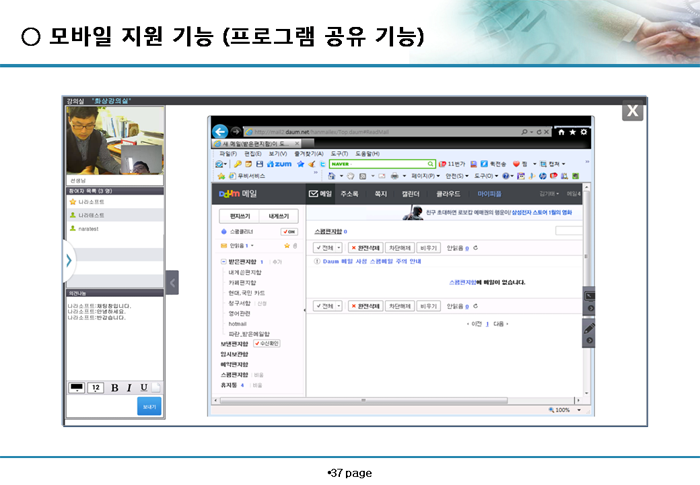Screen dimensions: 700x485
Task: Click Italic I in chat toolbar
Action: pyautogui.click(x=129, y=388)
